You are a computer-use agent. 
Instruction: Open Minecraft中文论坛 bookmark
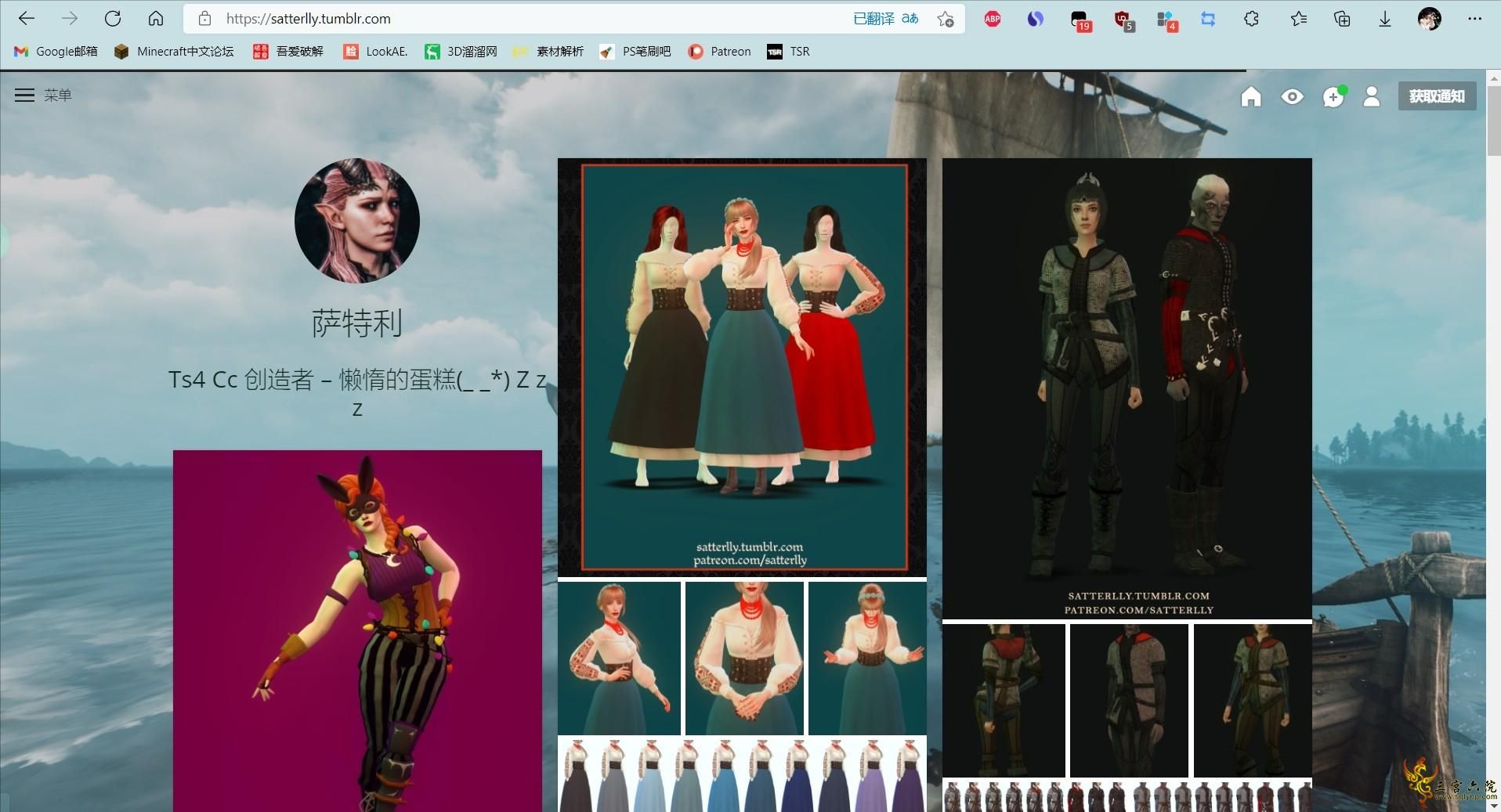[x=174, y=51]
